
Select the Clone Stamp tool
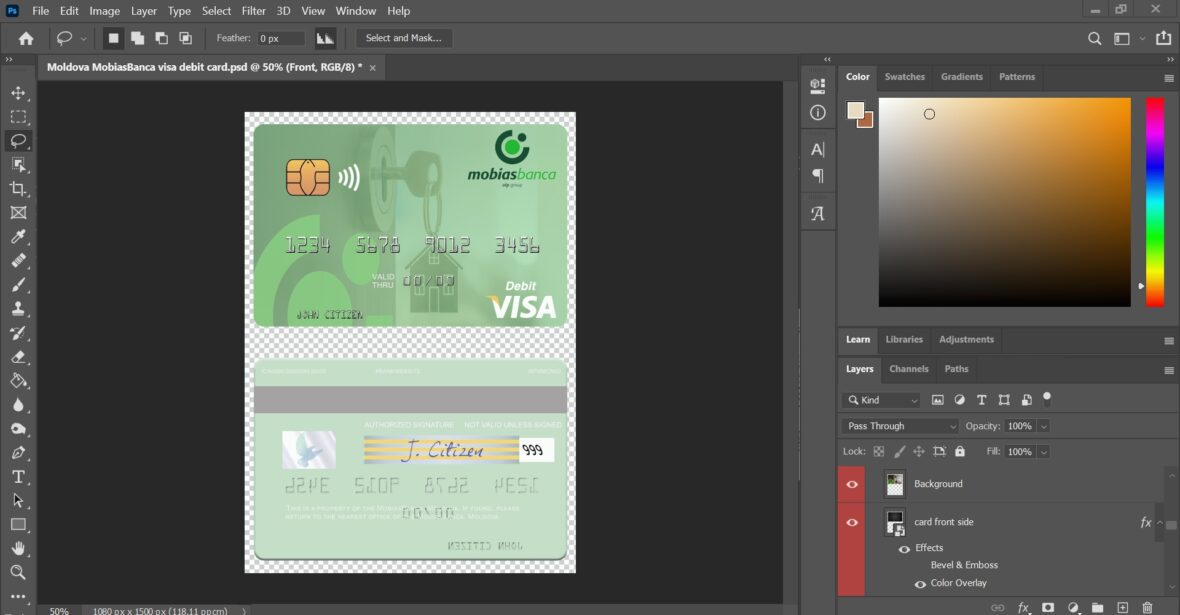[18, 309]
